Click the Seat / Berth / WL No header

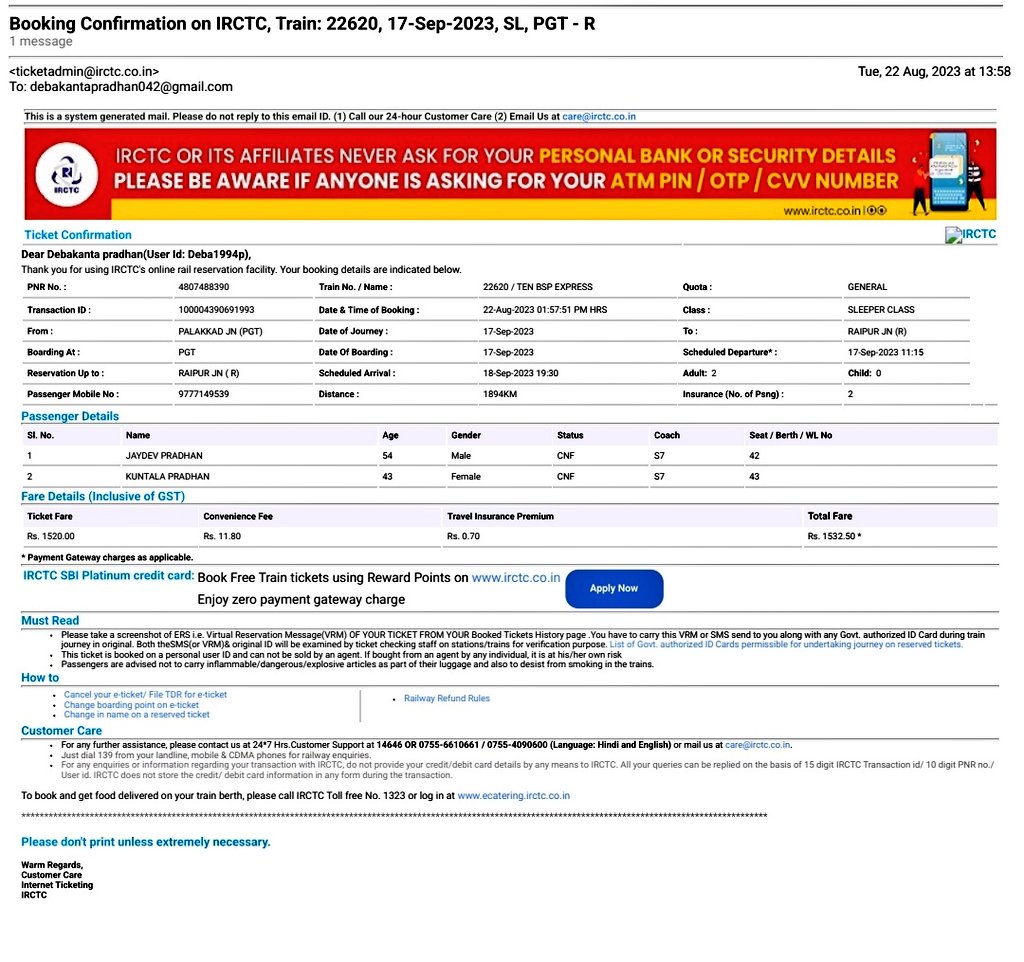click(x=790, y=436)
